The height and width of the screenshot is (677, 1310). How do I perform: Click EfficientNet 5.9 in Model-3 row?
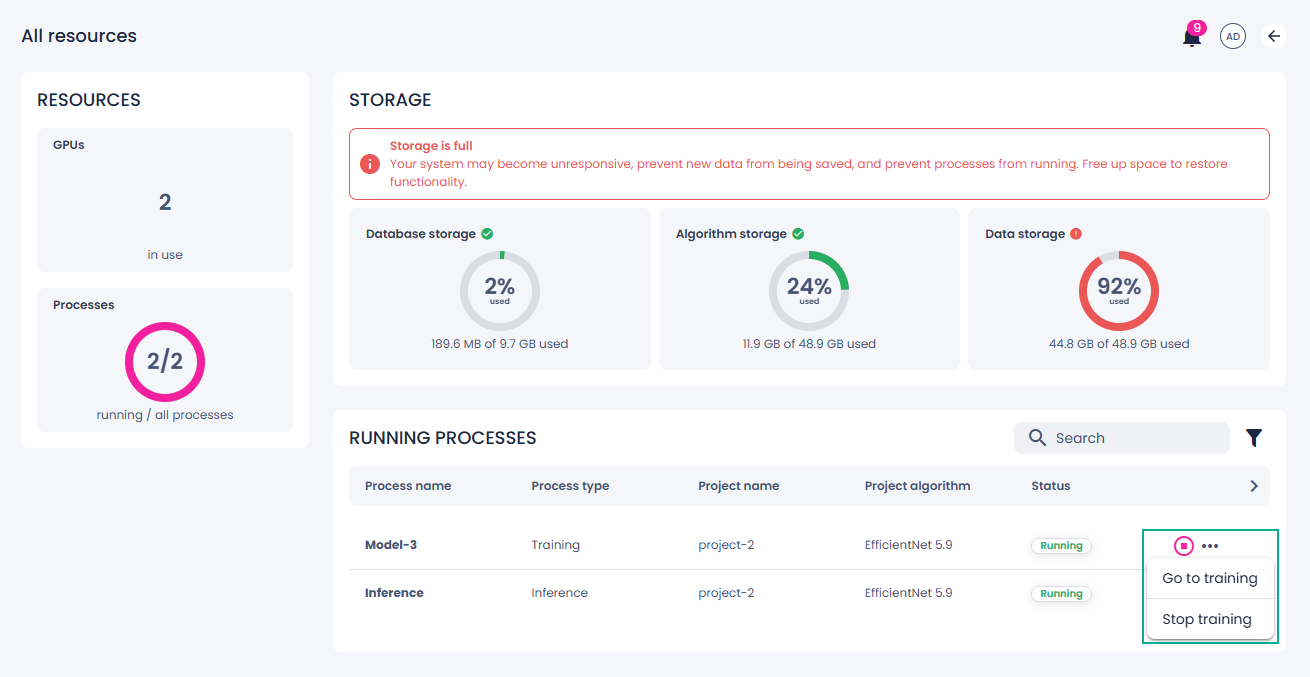(x=908, y=545)
